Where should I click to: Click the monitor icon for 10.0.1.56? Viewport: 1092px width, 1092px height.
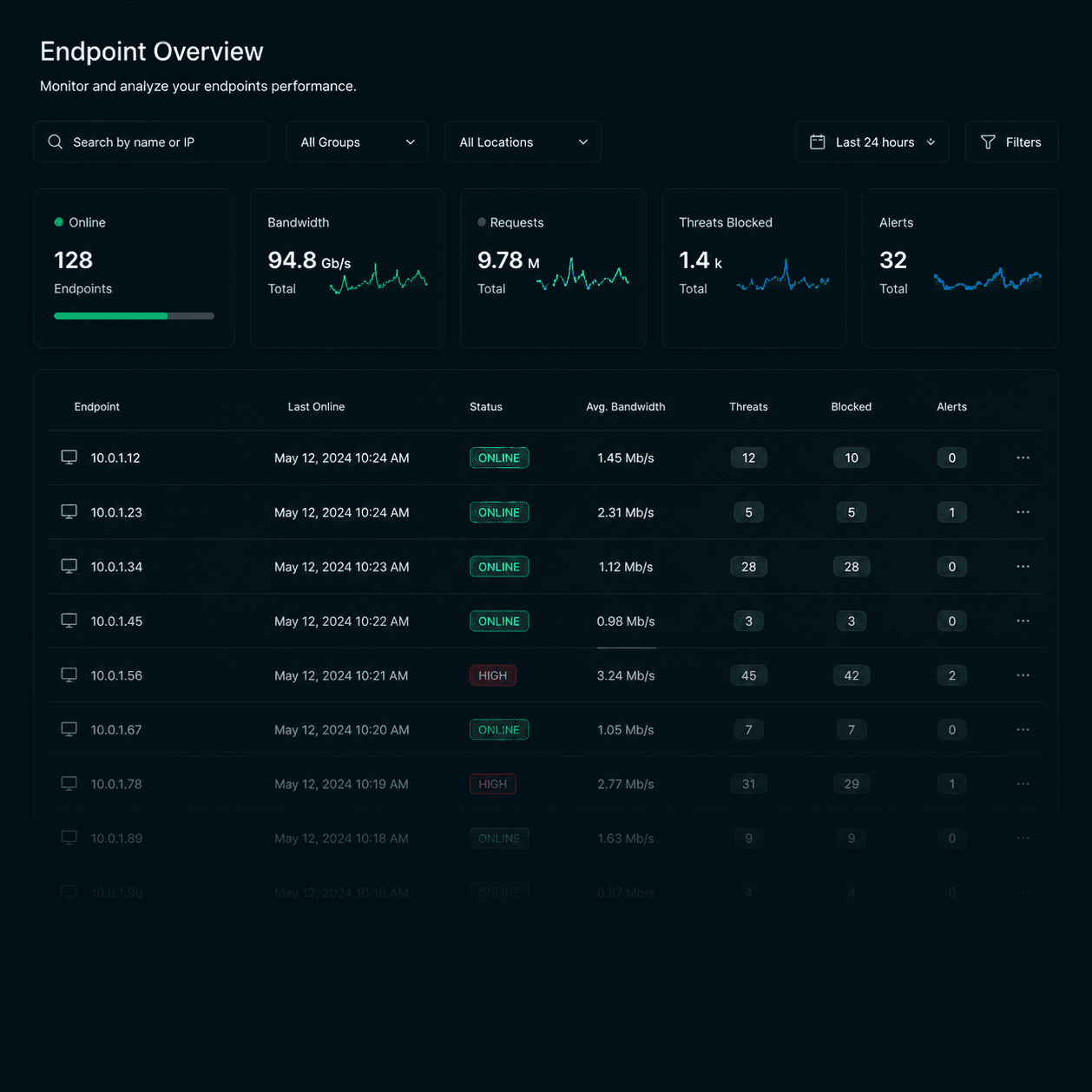tap(69, 675)
